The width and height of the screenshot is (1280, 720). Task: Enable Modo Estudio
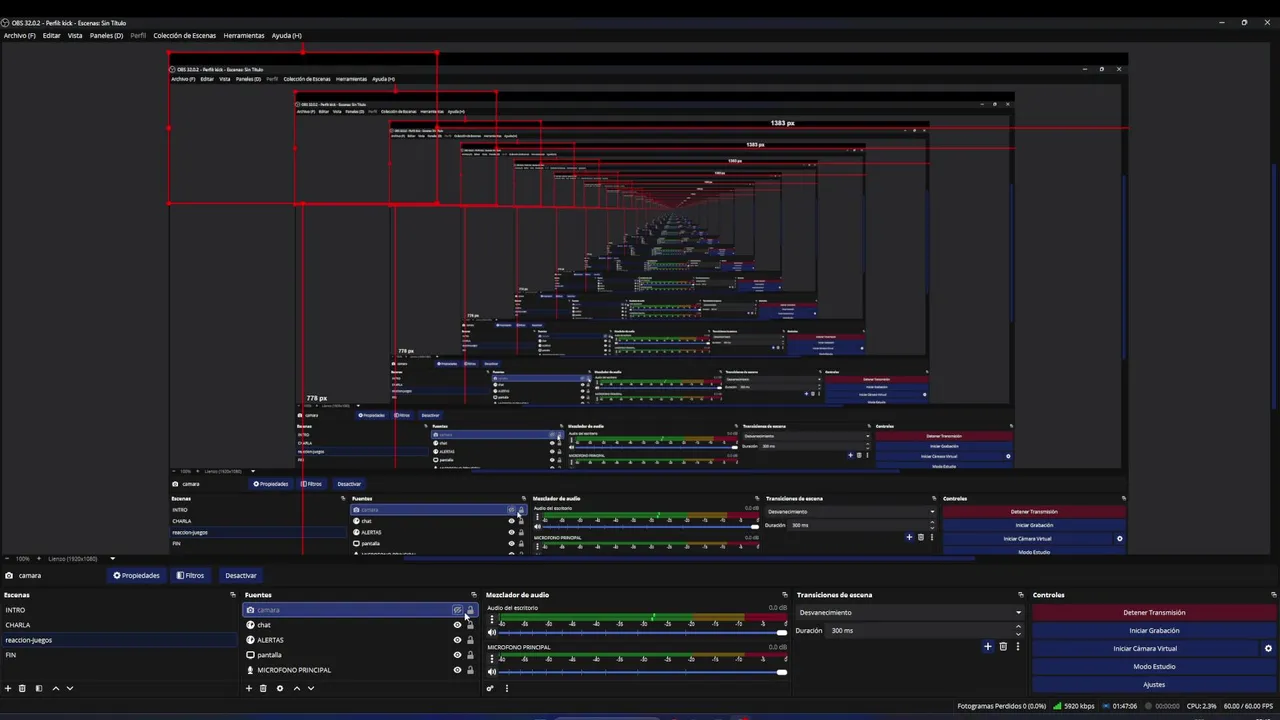pos(1154,666)
